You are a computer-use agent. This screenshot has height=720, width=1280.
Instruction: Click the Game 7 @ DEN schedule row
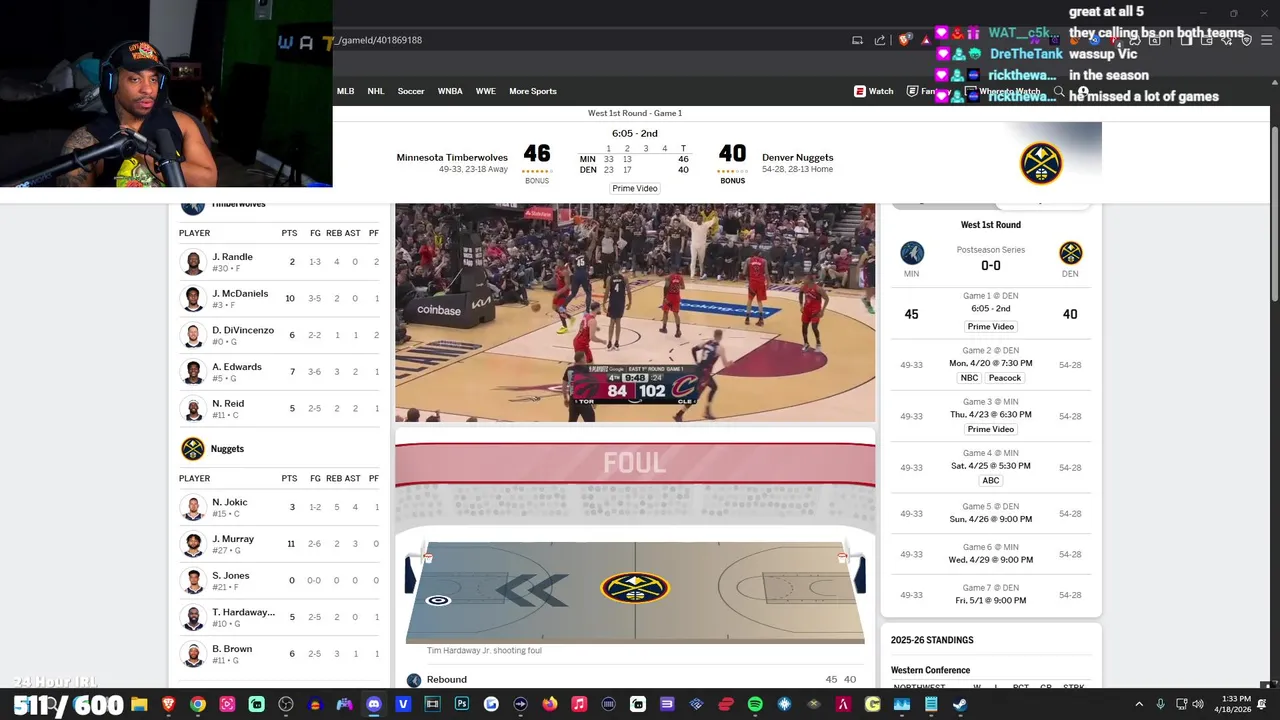point(991,594)
